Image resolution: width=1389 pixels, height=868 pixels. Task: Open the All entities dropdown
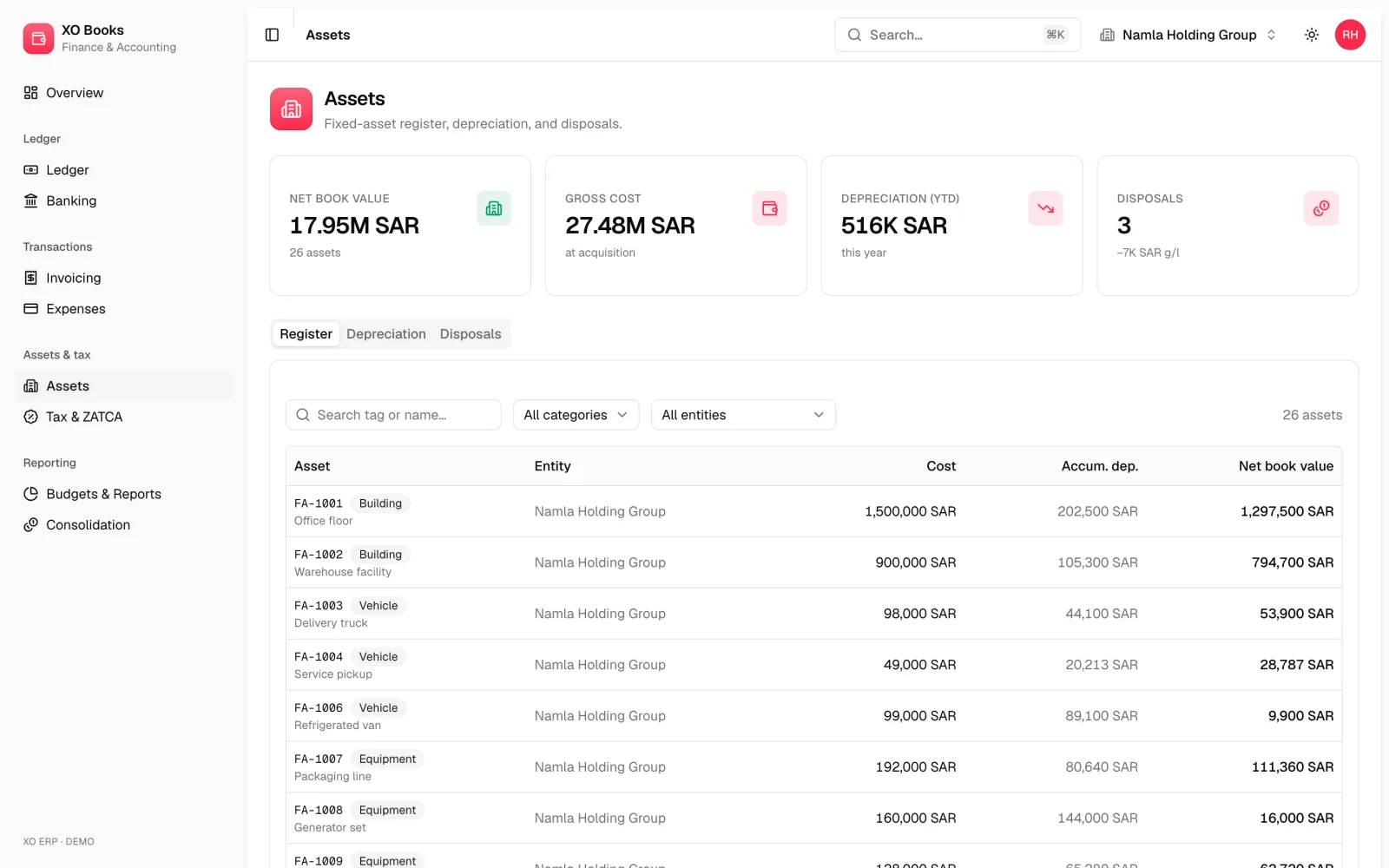[x=743, y=415]
